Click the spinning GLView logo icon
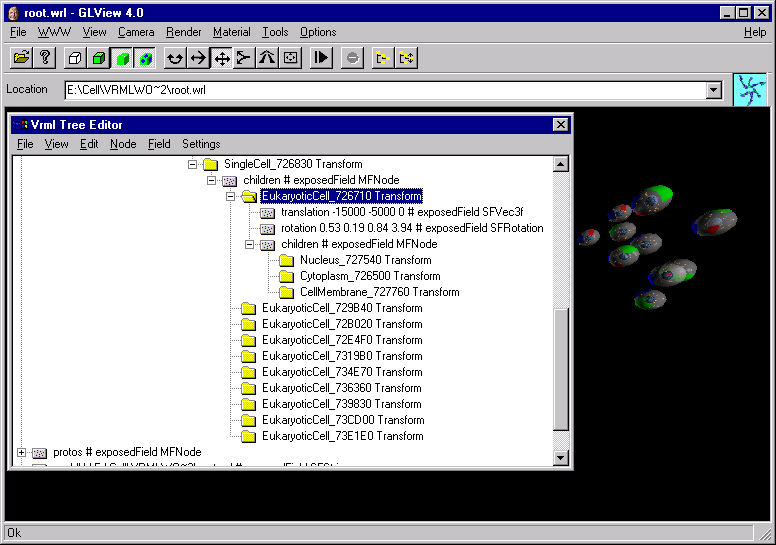776x545 pixels. coord(749,89)
